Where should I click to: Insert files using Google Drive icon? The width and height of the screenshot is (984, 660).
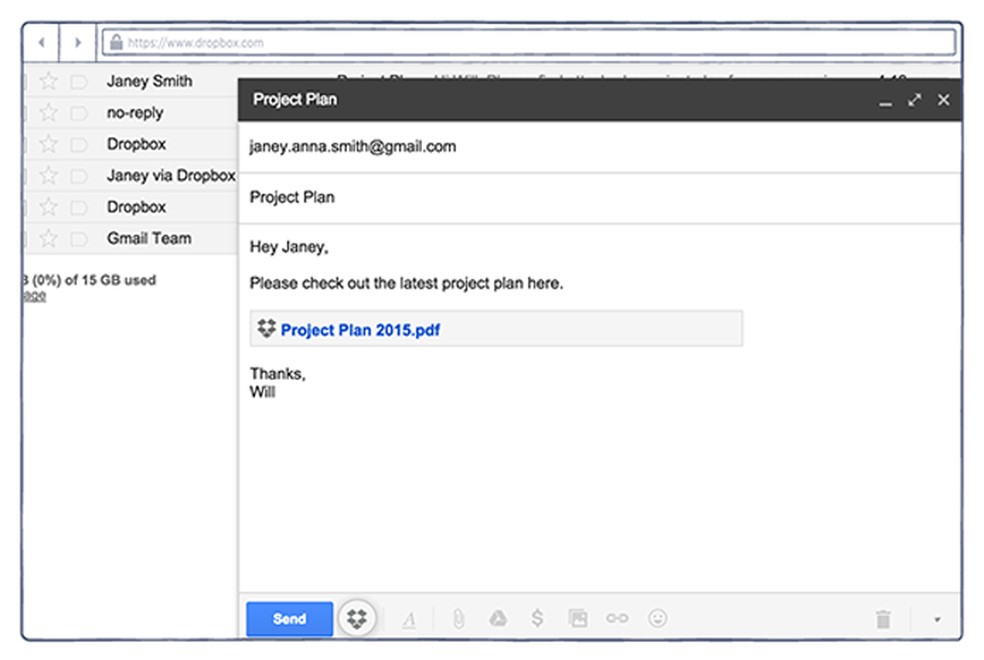click(499, 619)
